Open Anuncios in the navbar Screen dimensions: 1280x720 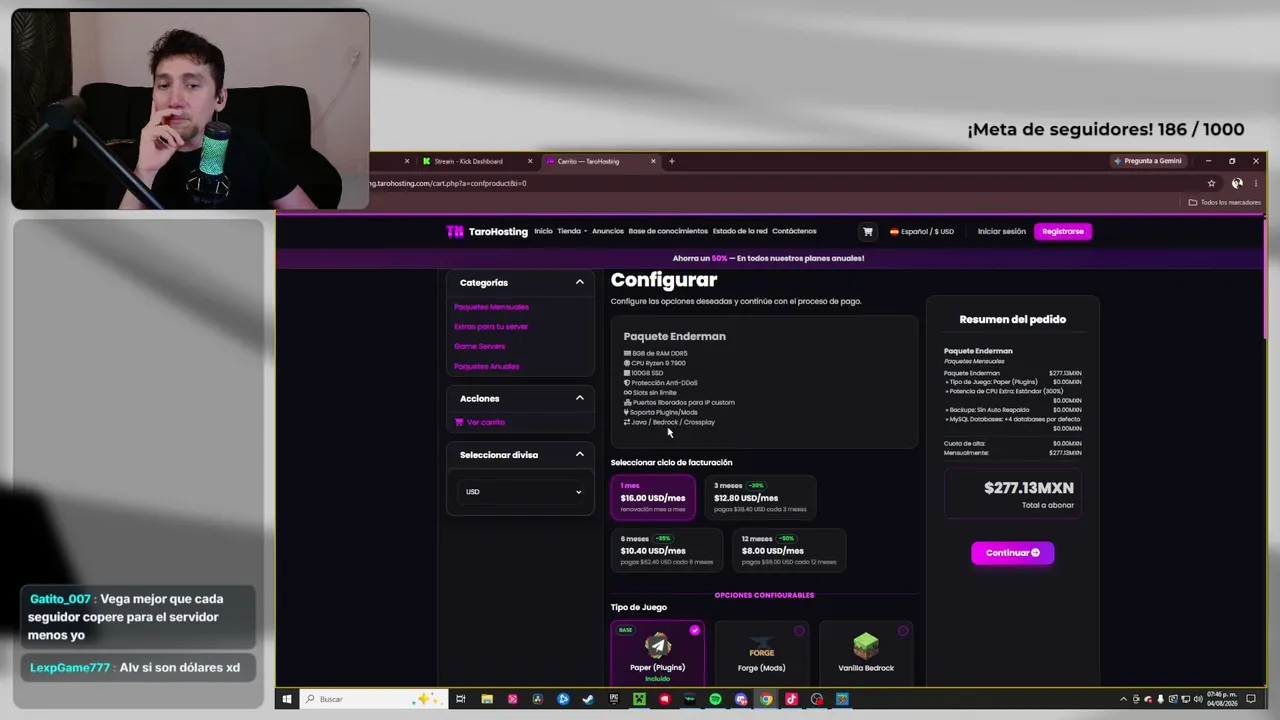608,231
